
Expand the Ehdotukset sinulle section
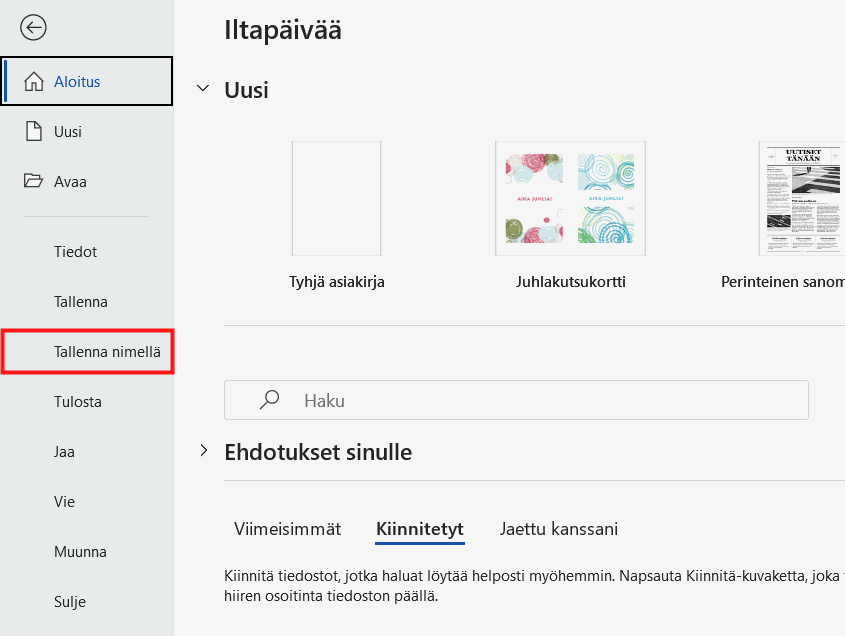[x=204, y=451]
